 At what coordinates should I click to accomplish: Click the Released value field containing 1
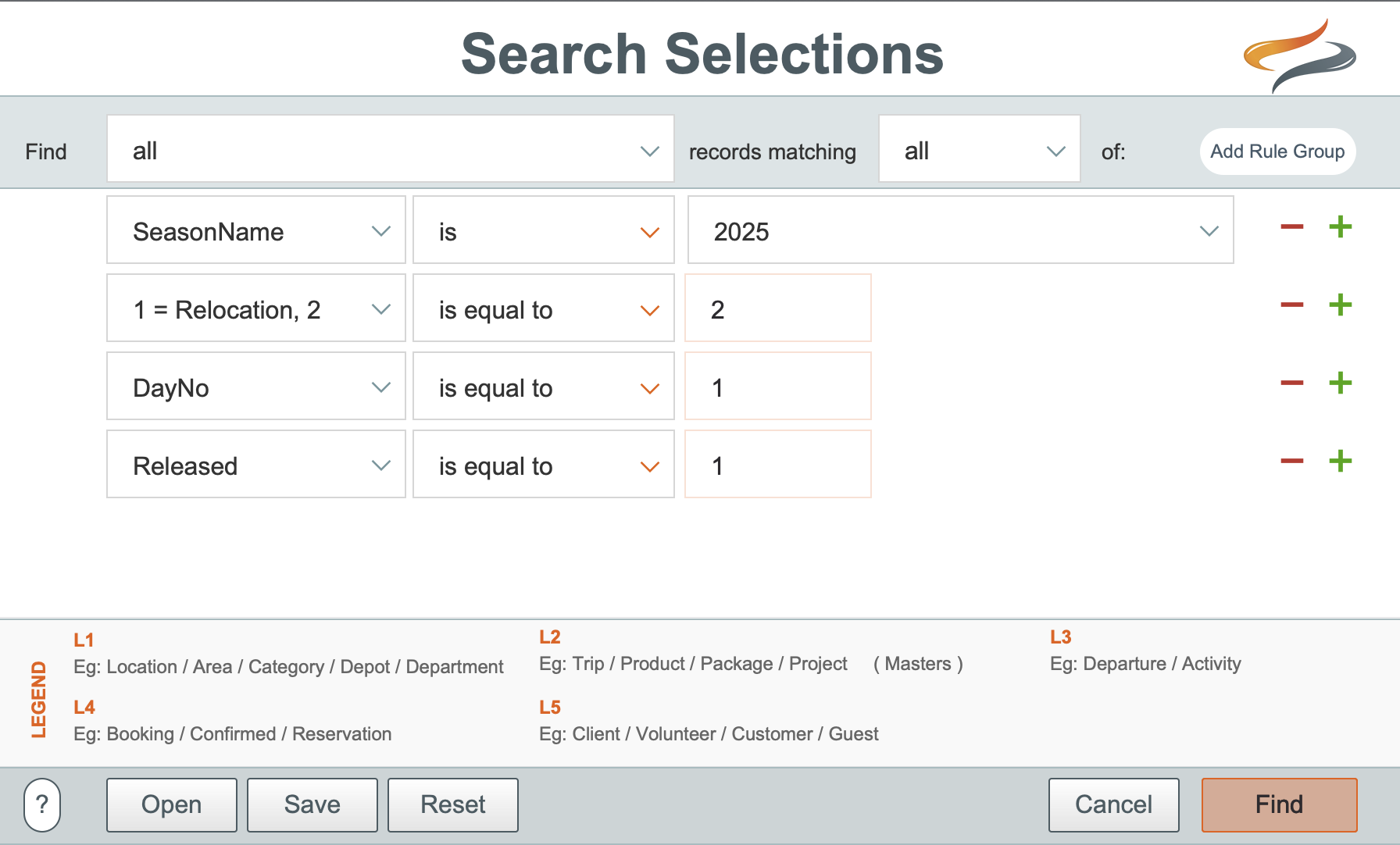(778, 465)
